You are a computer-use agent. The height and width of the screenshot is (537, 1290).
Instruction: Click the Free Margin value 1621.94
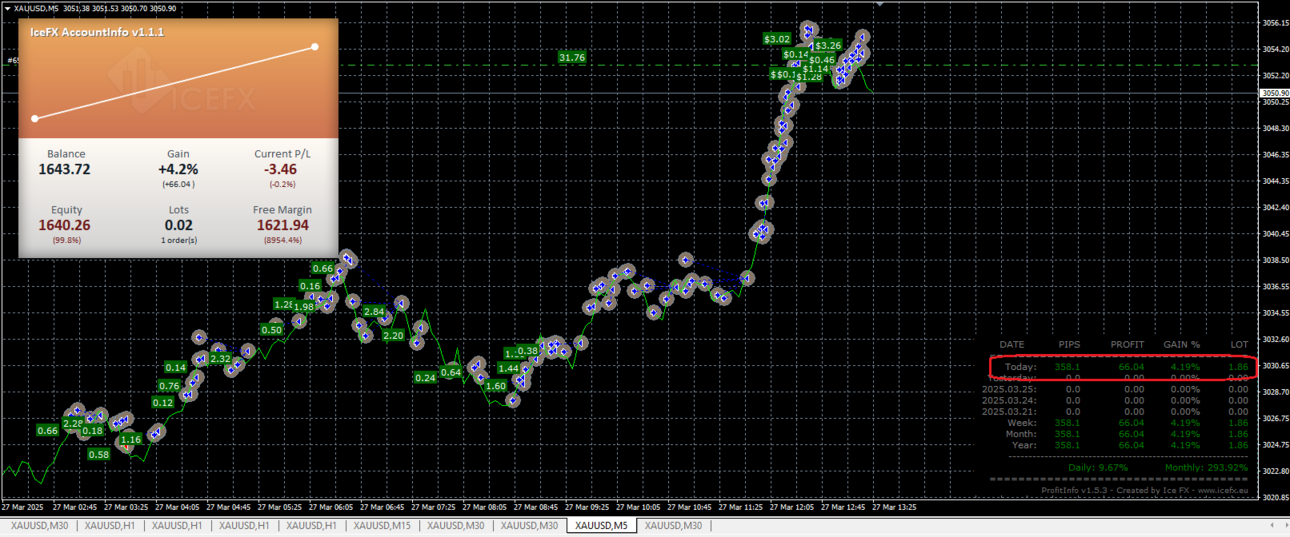pos(282,225)
